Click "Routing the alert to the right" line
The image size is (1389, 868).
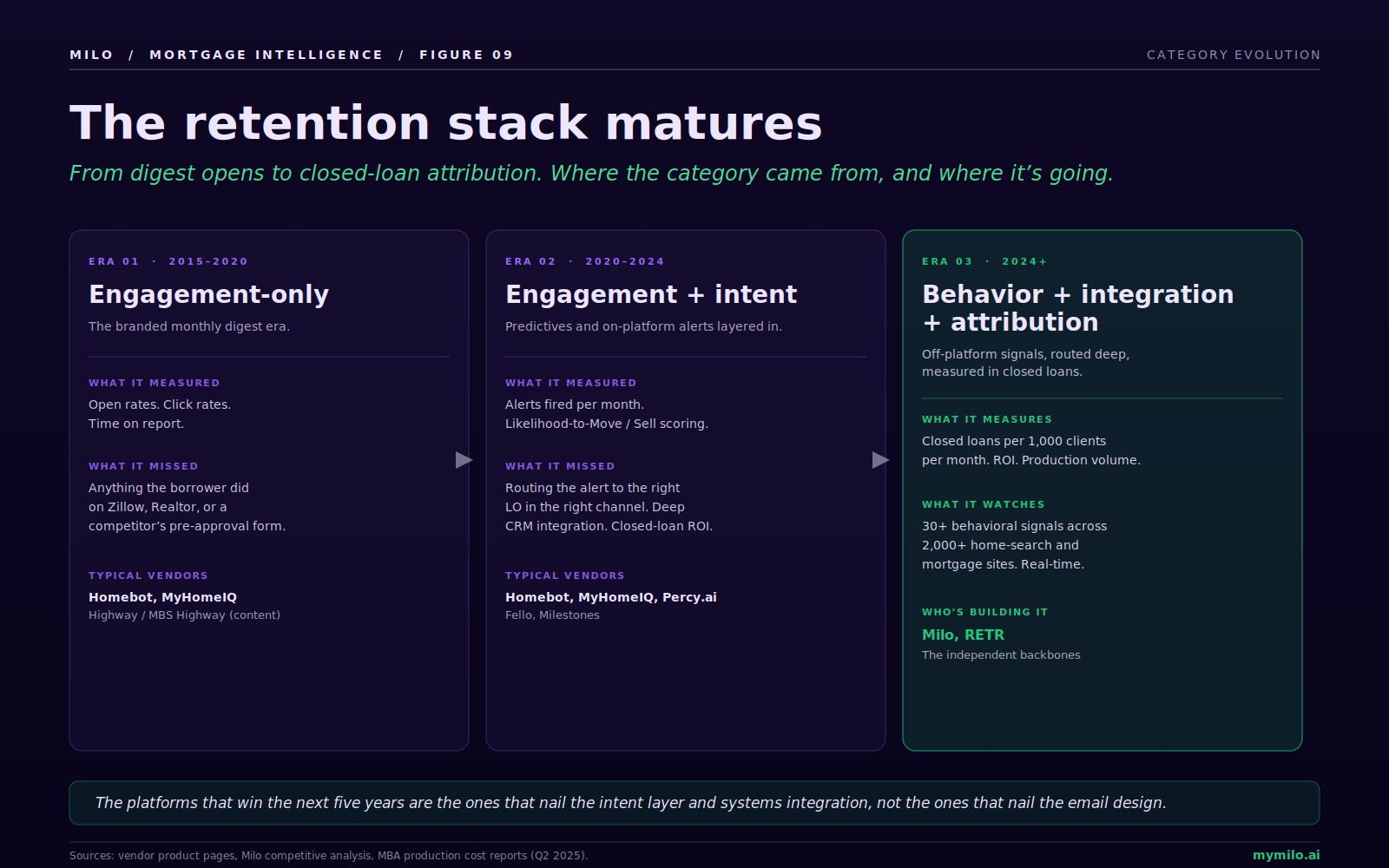click(592, 488)
